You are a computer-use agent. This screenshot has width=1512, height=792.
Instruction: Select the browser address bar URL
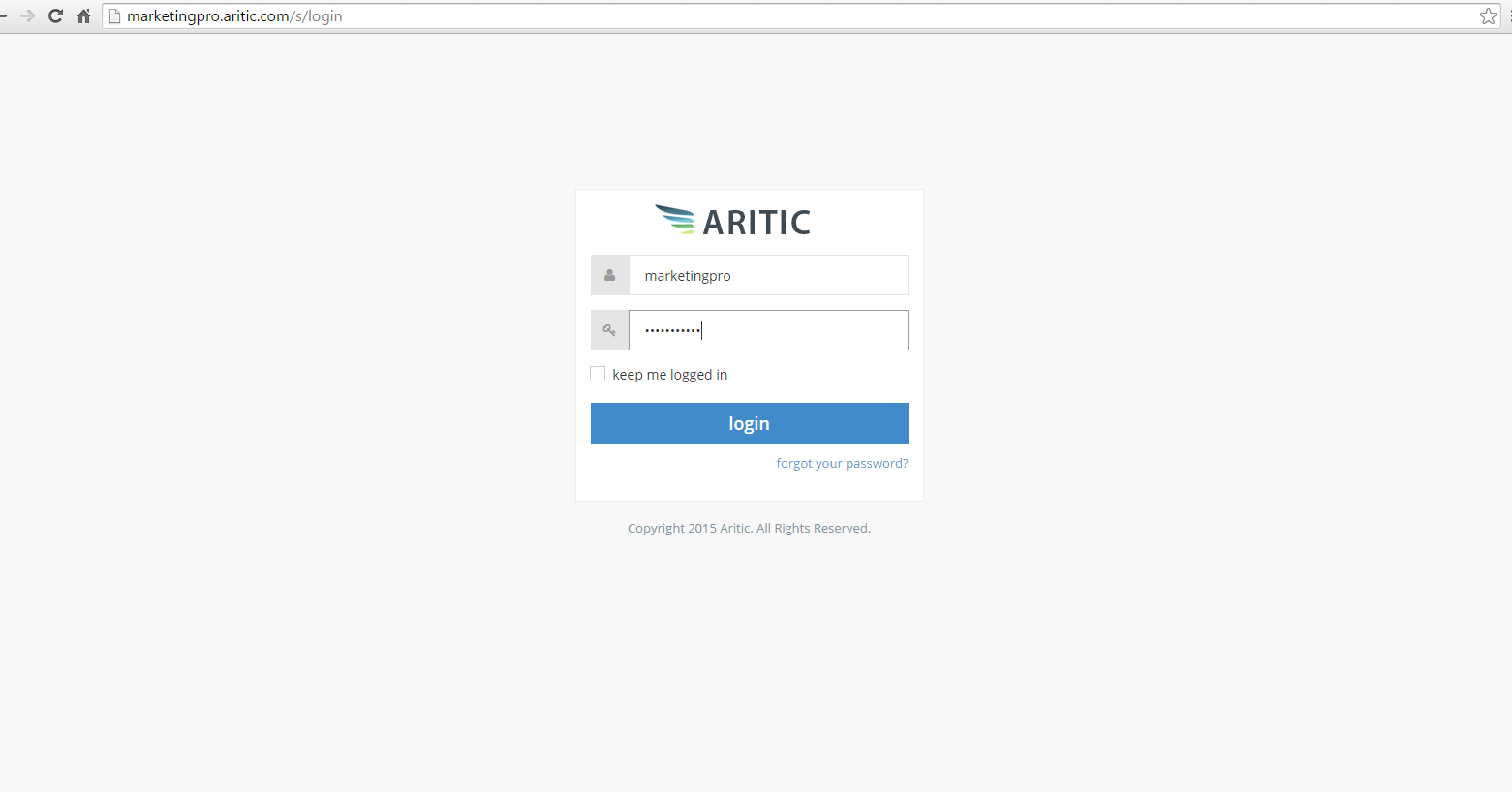coord(234,16)
